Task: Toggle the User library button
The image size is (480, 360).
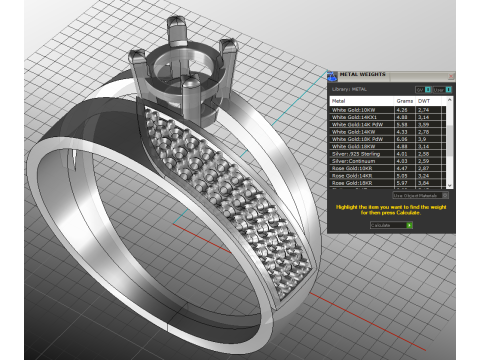Action: 442,90
